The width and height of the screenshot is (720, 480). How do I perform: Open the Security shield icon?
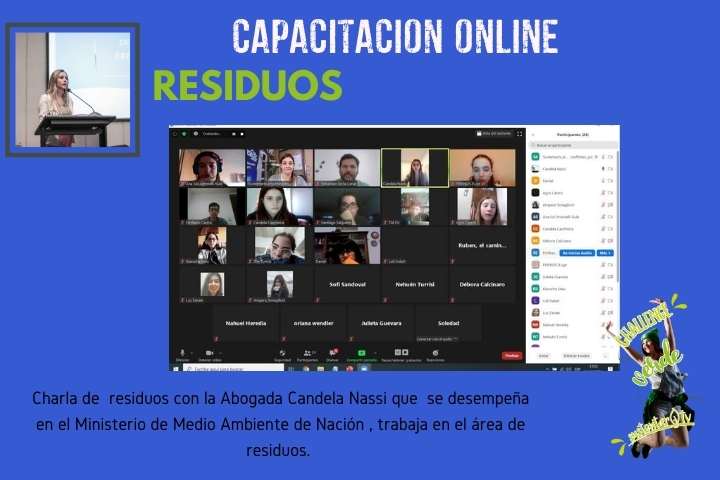[282, 353]
